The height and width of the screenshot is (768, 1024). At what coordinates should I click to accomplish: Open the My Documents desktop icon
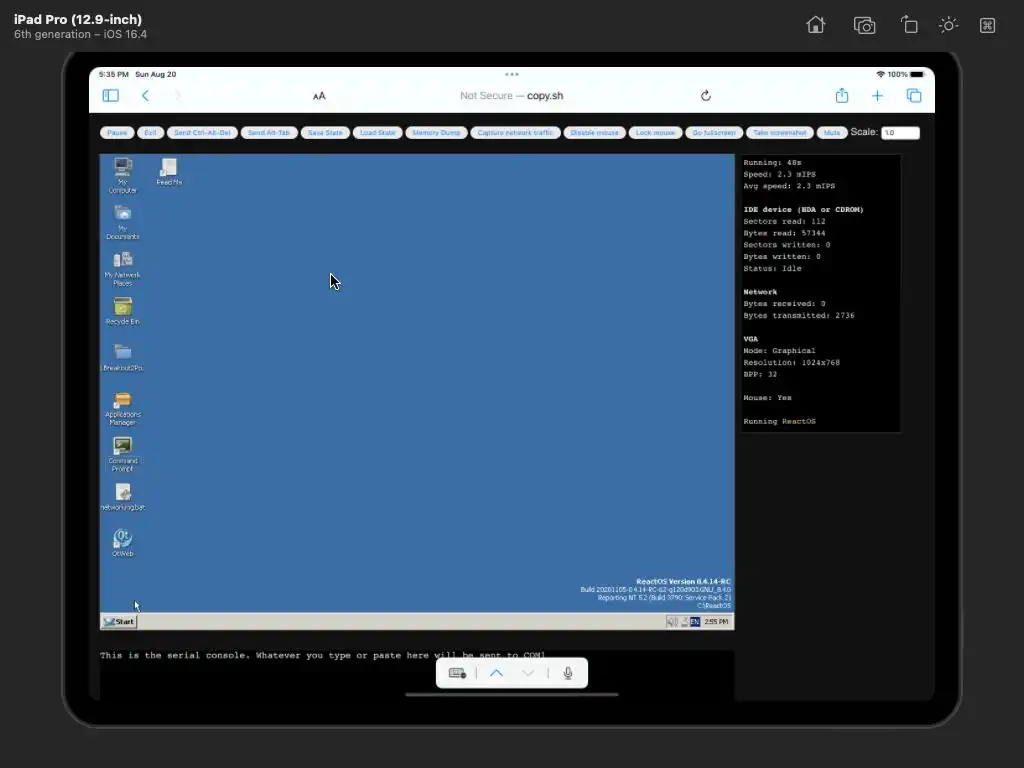click(123, 222)
